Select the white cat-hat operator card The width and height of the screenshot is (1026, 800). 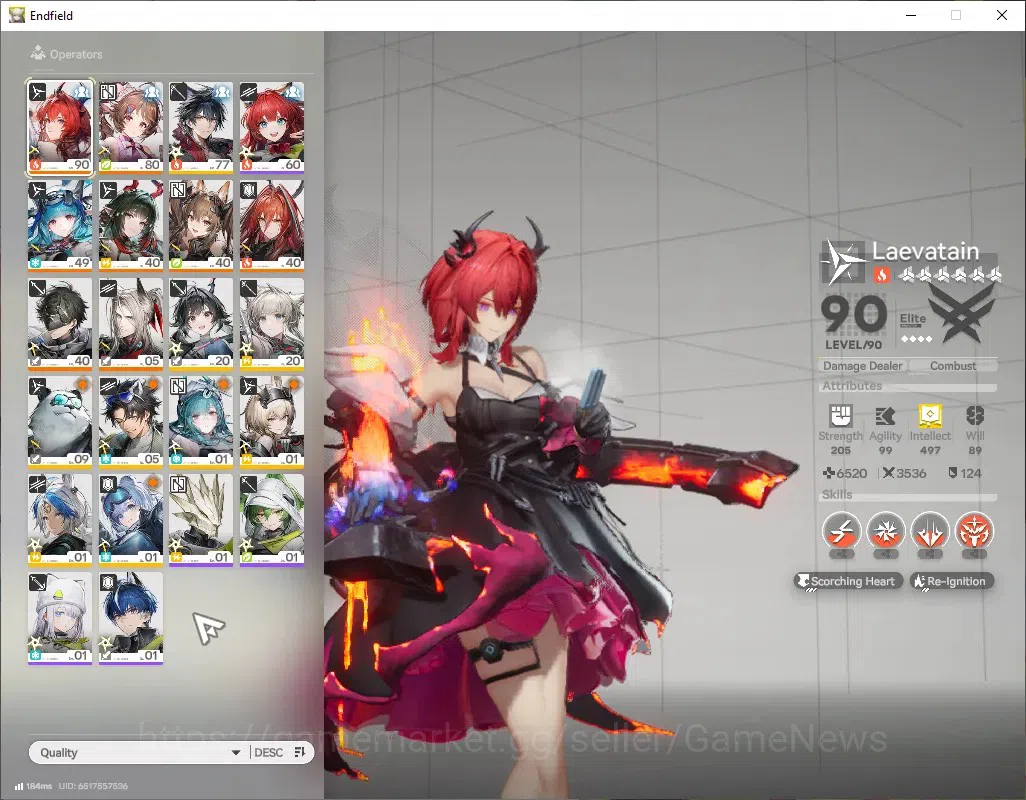click(x=60, y=618)
